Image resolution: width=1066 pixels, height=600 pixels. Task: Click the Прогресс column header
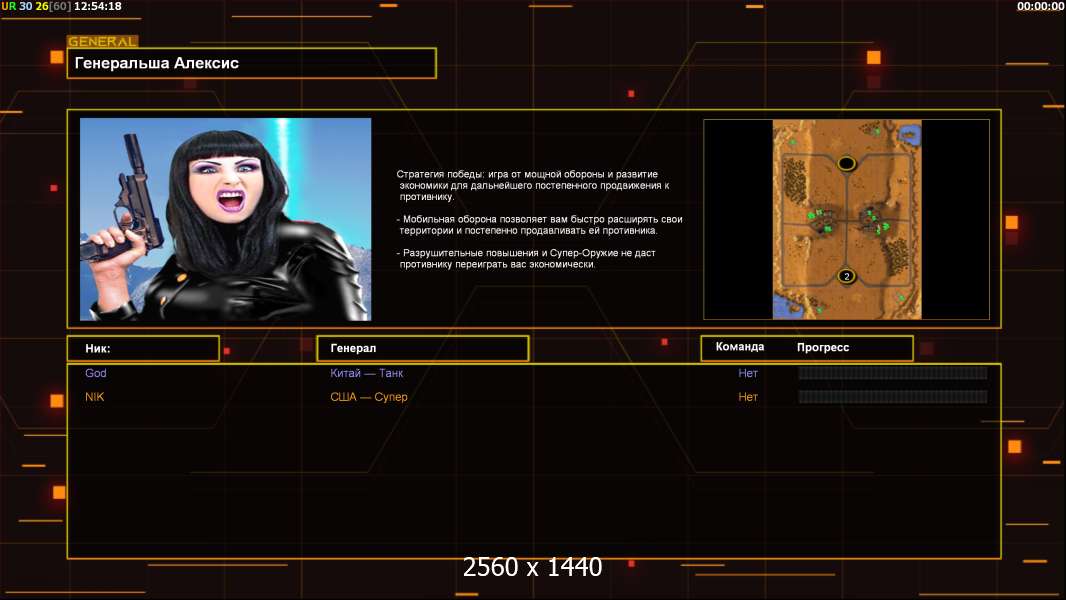[823, 347]
